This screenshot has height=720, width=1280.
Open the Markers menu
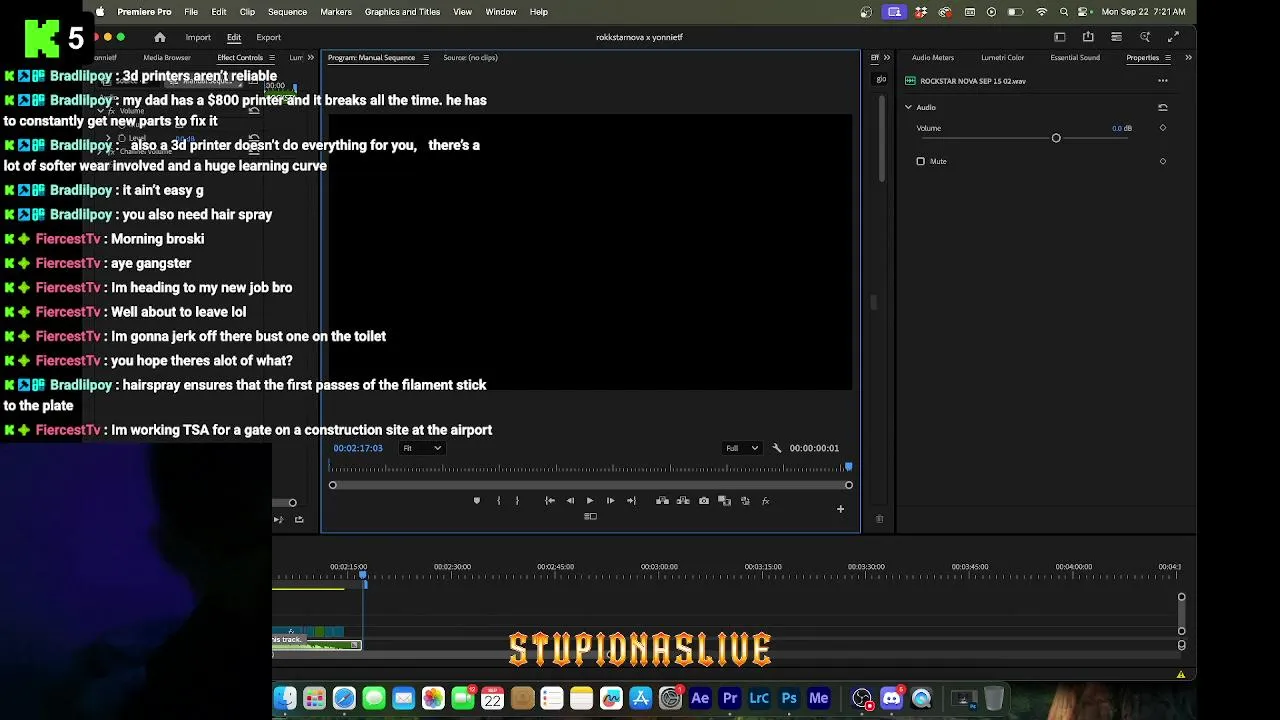[x=335, y=12]
